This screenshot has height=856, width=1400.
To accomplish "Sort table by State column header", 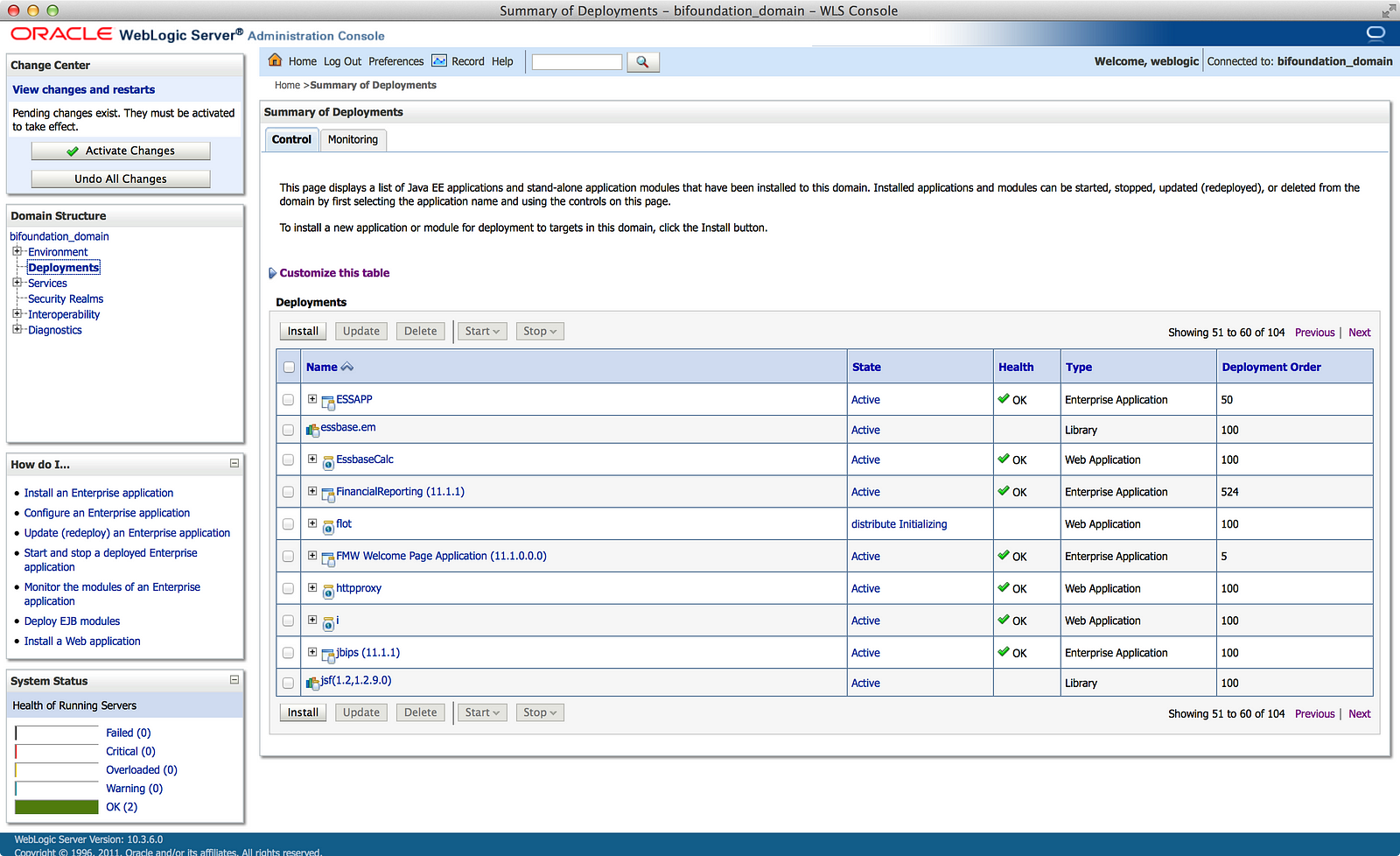I will (866, 368).
